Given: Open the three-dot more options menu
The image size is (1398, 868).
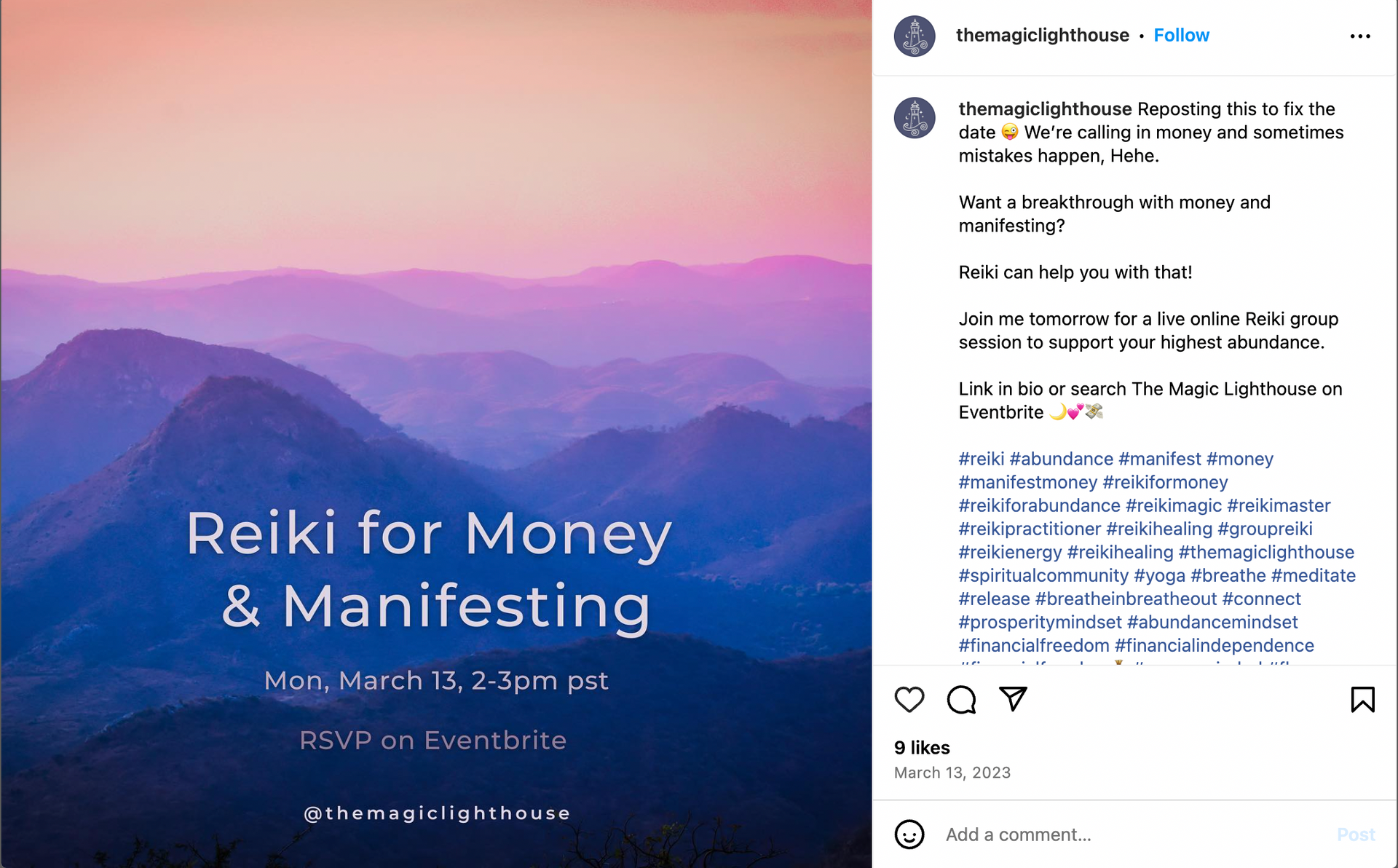Looking at the screenshot, I should tap(1359, 36).
